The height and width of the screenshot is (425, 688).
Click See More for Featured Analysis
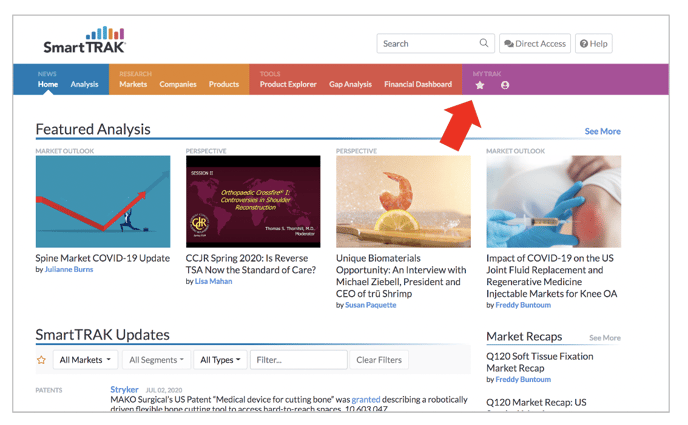click(x=602, y=131)
